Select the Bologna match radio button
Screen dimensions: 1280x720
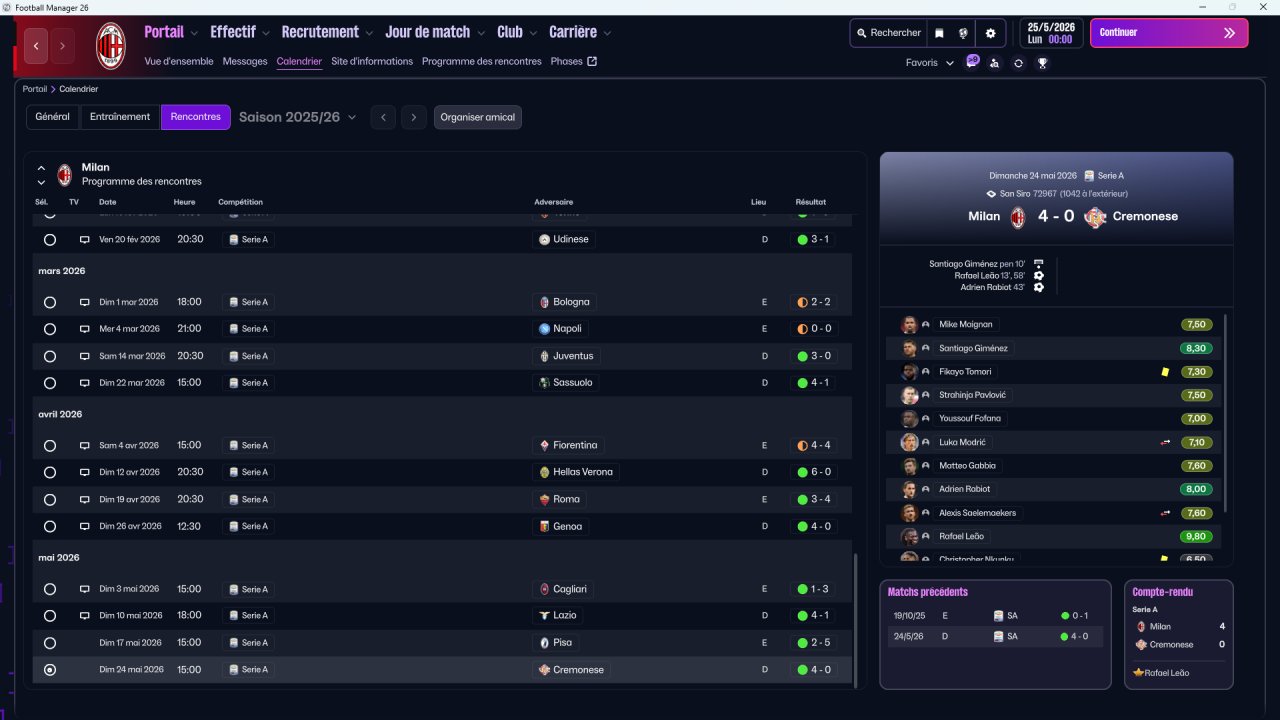click(50, 302)
